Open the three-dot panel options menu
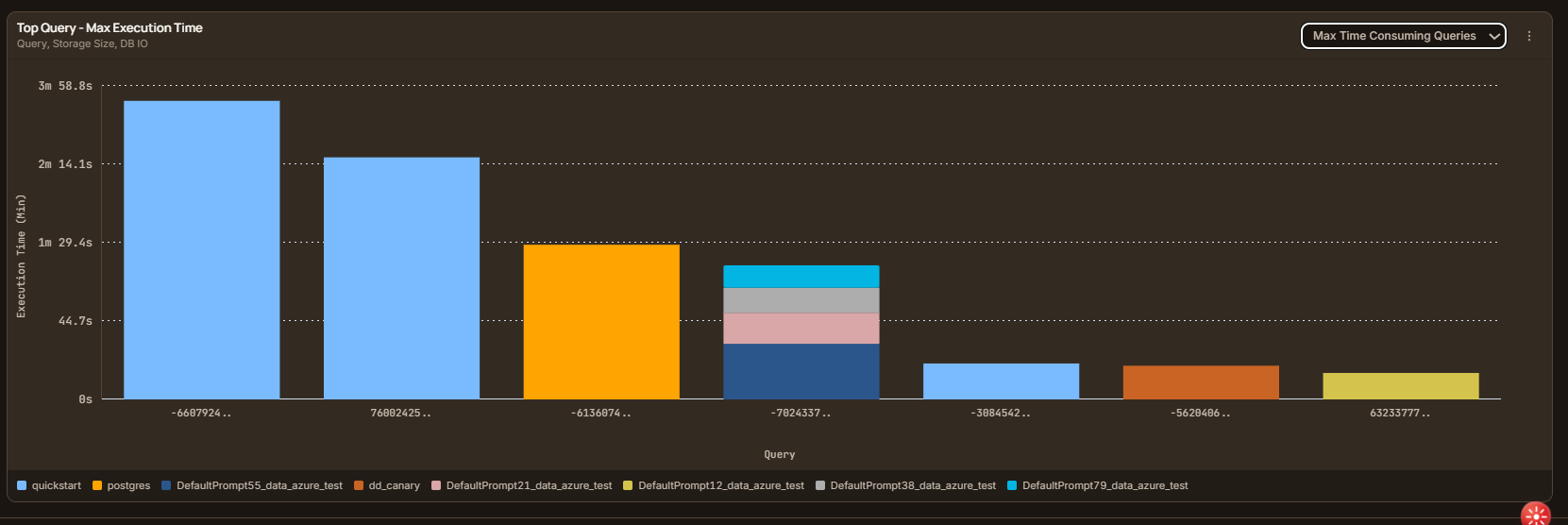 [x=1529, y=36]
